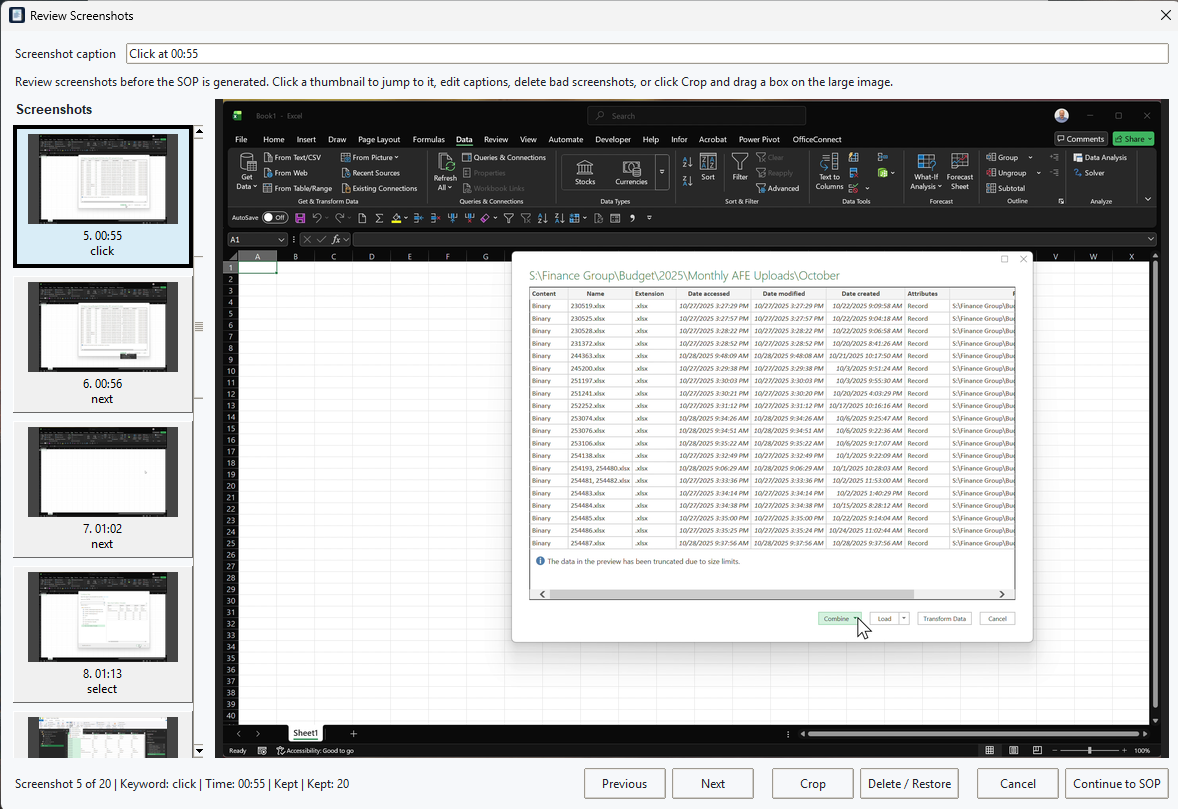Viewport: 1178px width, 809px height.
Task: Click the user profile picture in Excel
Action: tap(1062, 116)
